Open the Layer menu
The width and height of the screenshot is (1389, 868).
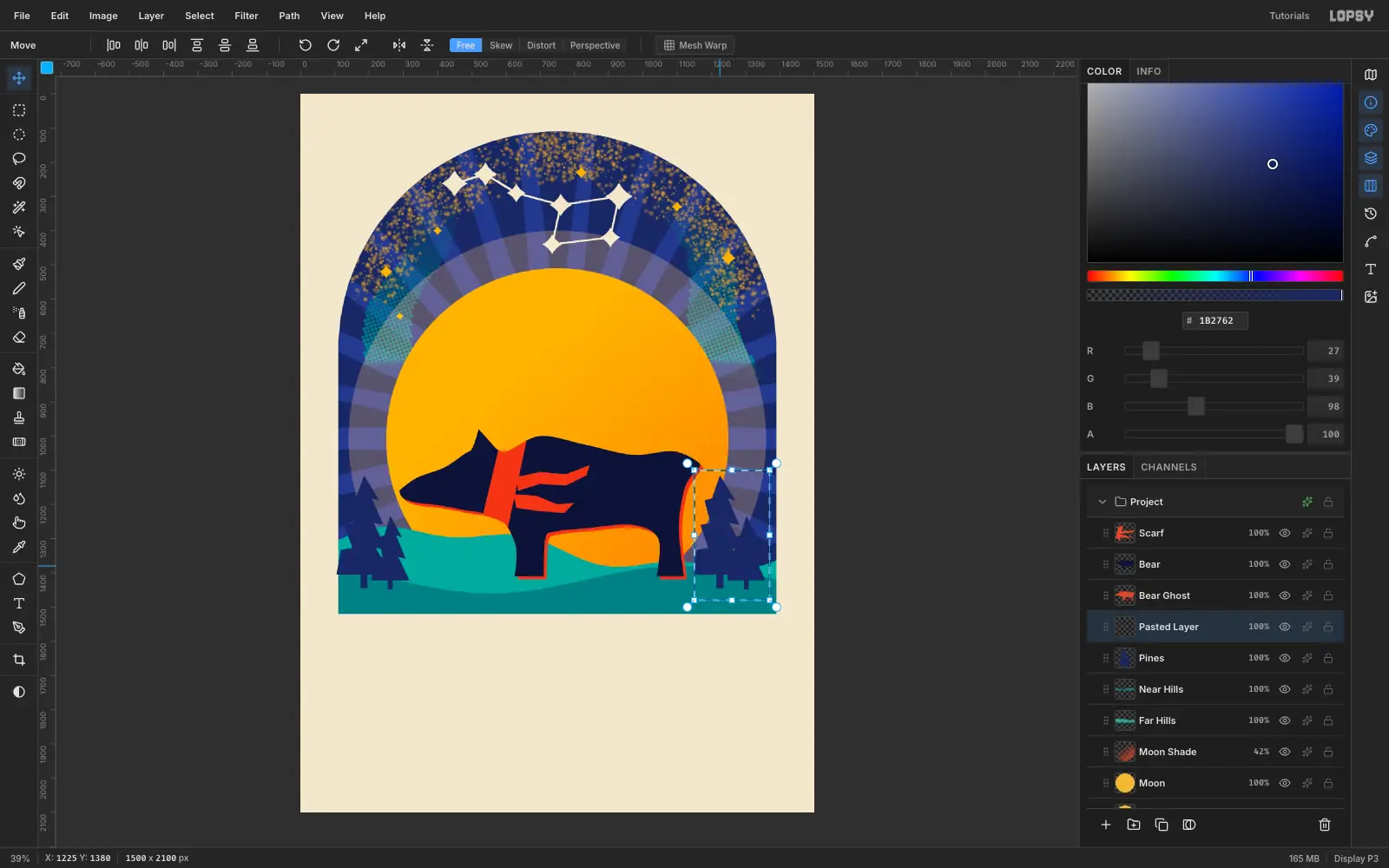(x=151, y=16)
